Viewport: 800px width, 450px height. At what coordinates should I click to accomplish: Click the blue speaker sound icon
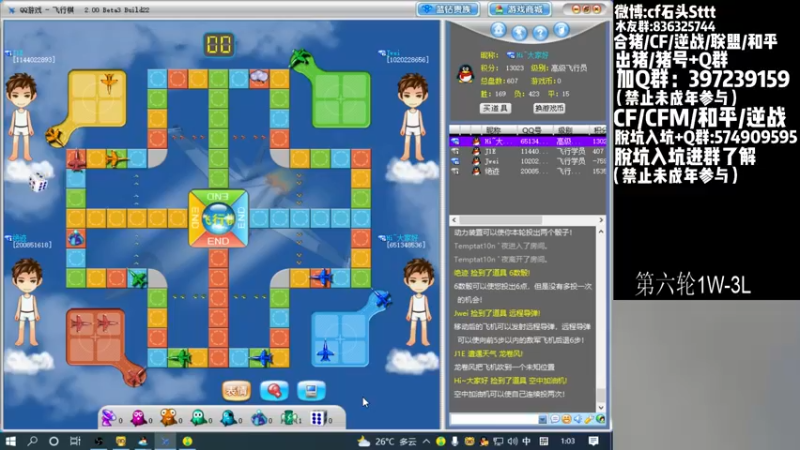coord(578,419)
